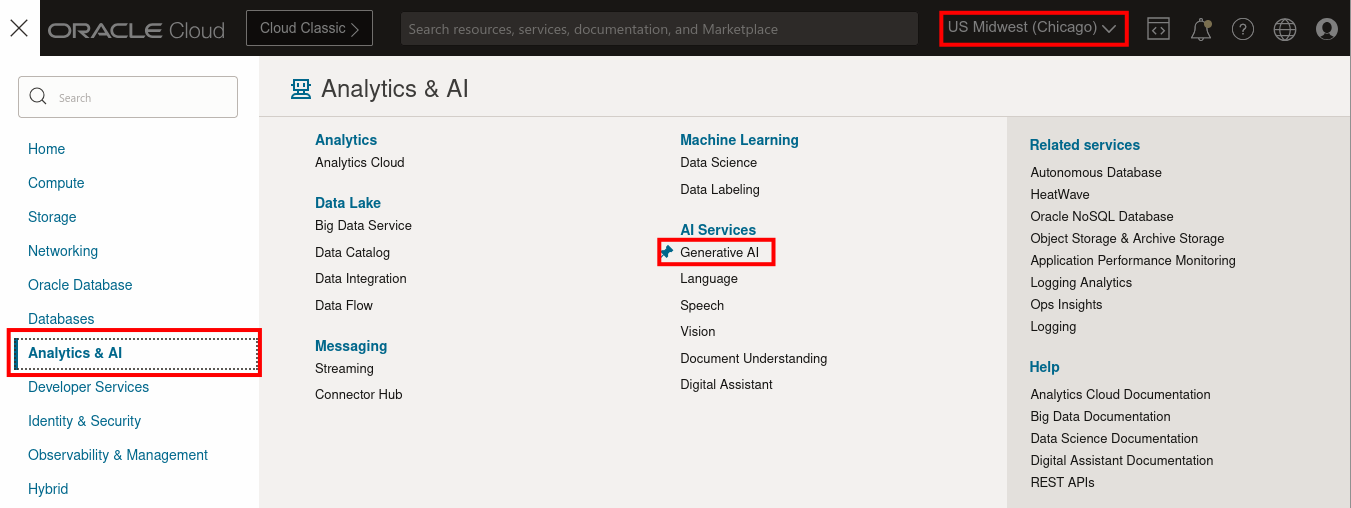Click the Analytics category heading

[346, 140]
